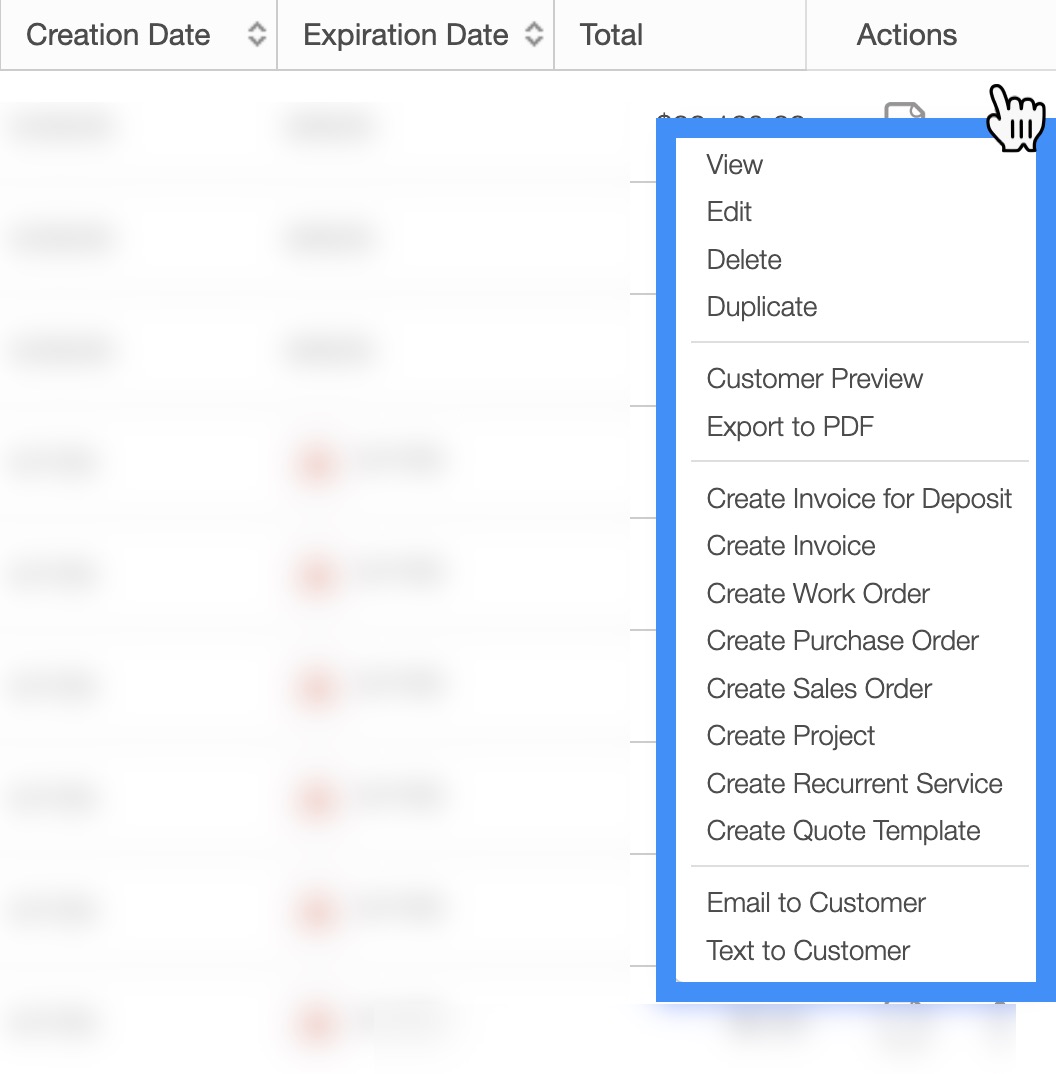
Task: Click the Creation Date sort arrows
Action: pyautogui.click(x=257, y=35)
